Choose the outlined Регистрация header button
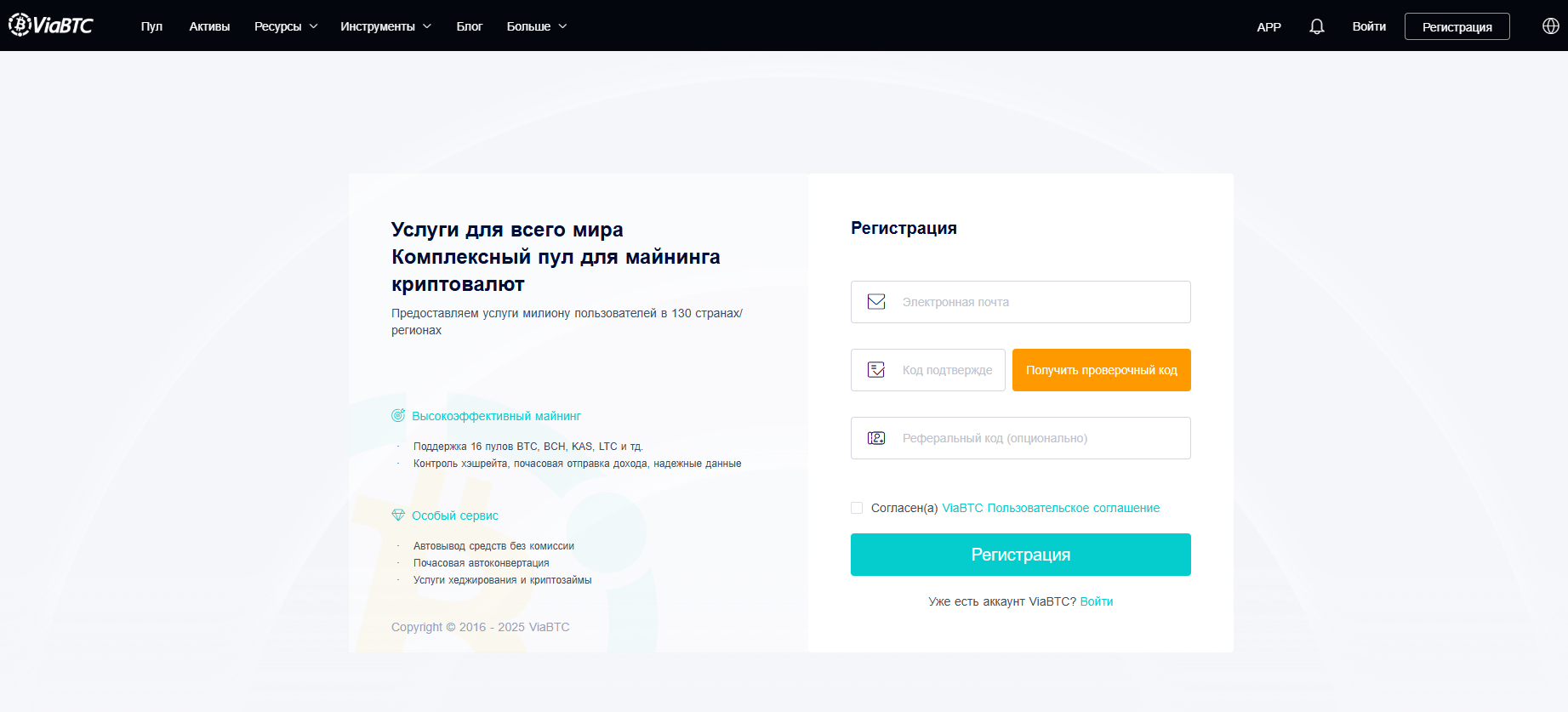 [1457, 26]
